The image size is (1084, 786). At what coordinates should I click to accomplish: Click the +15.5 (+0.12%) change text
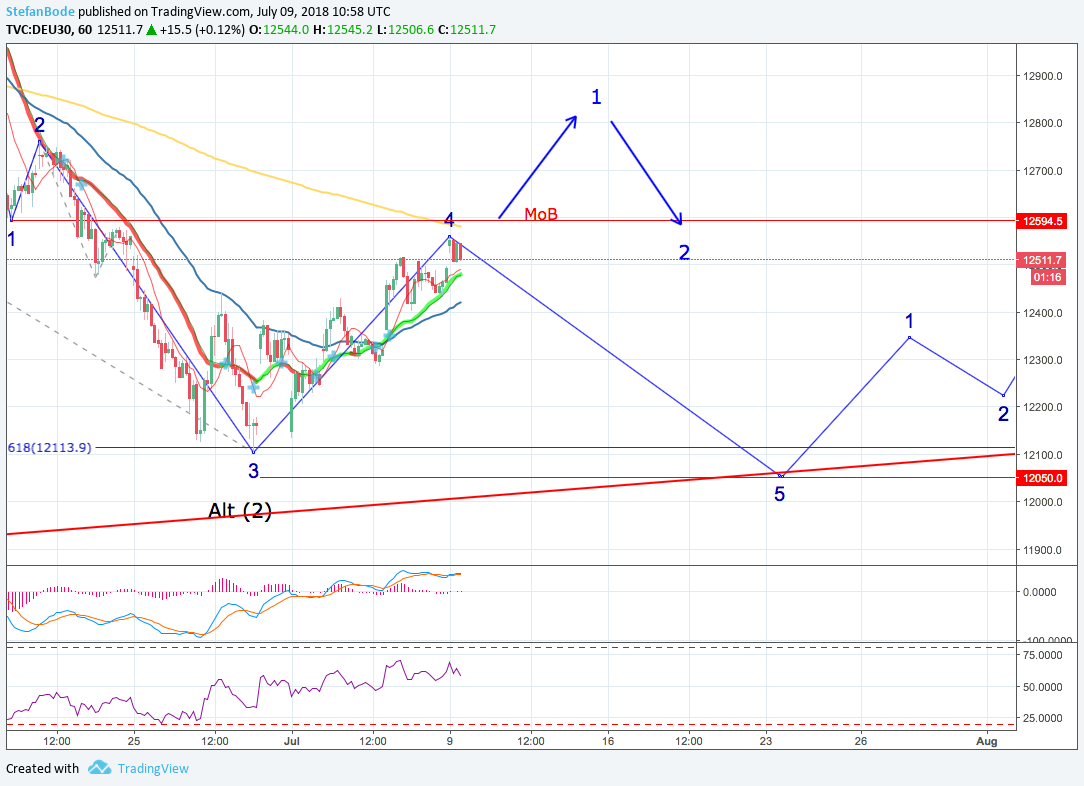tap(202, 30)
